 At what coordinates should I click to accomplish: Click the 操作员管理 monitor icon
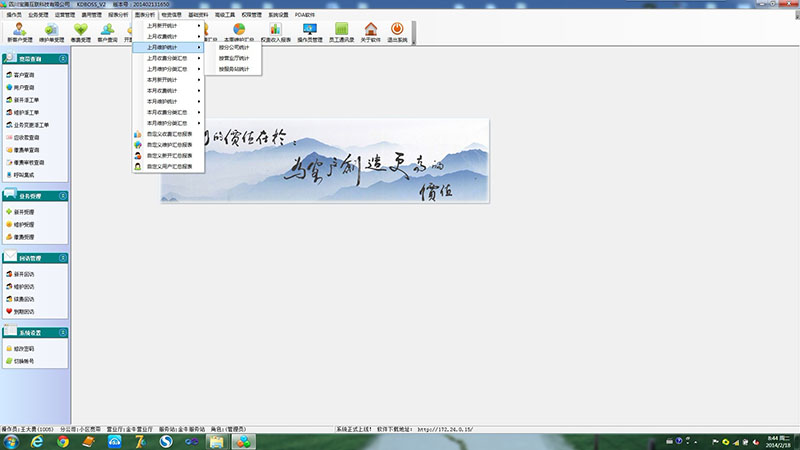pos(310,33)
